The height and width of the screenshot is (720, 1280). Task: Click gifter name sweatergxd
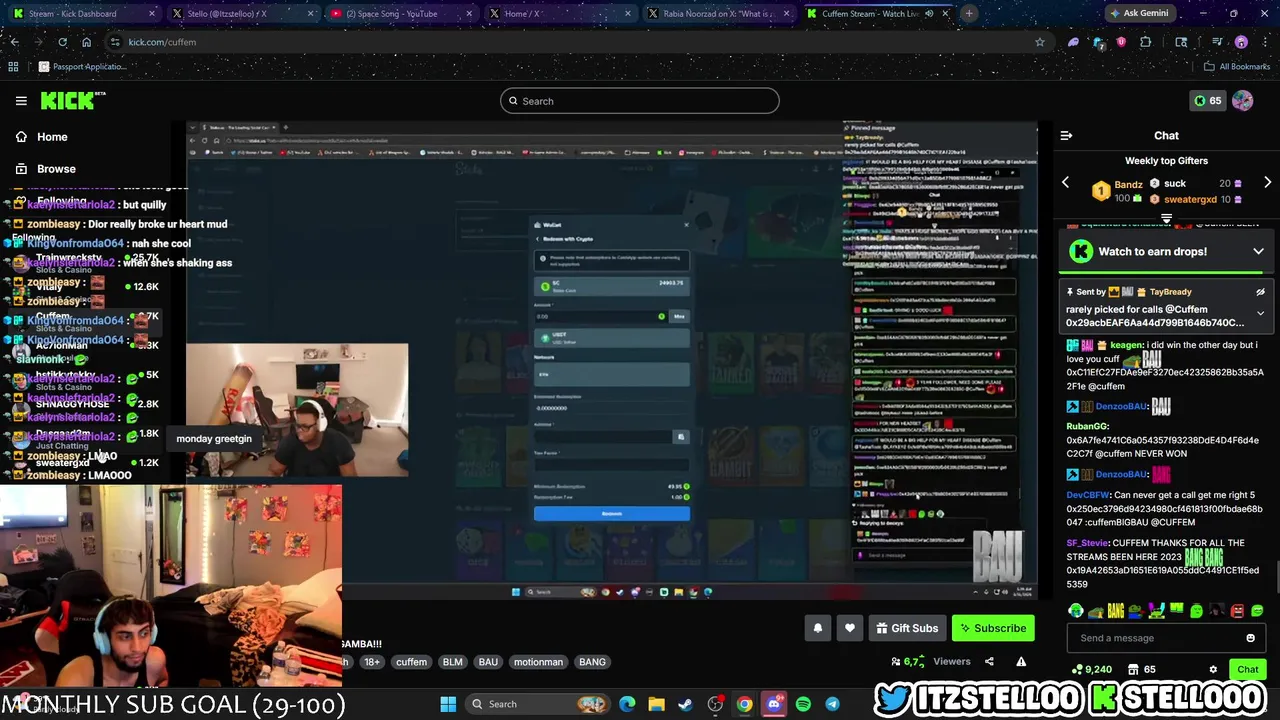1190,199
